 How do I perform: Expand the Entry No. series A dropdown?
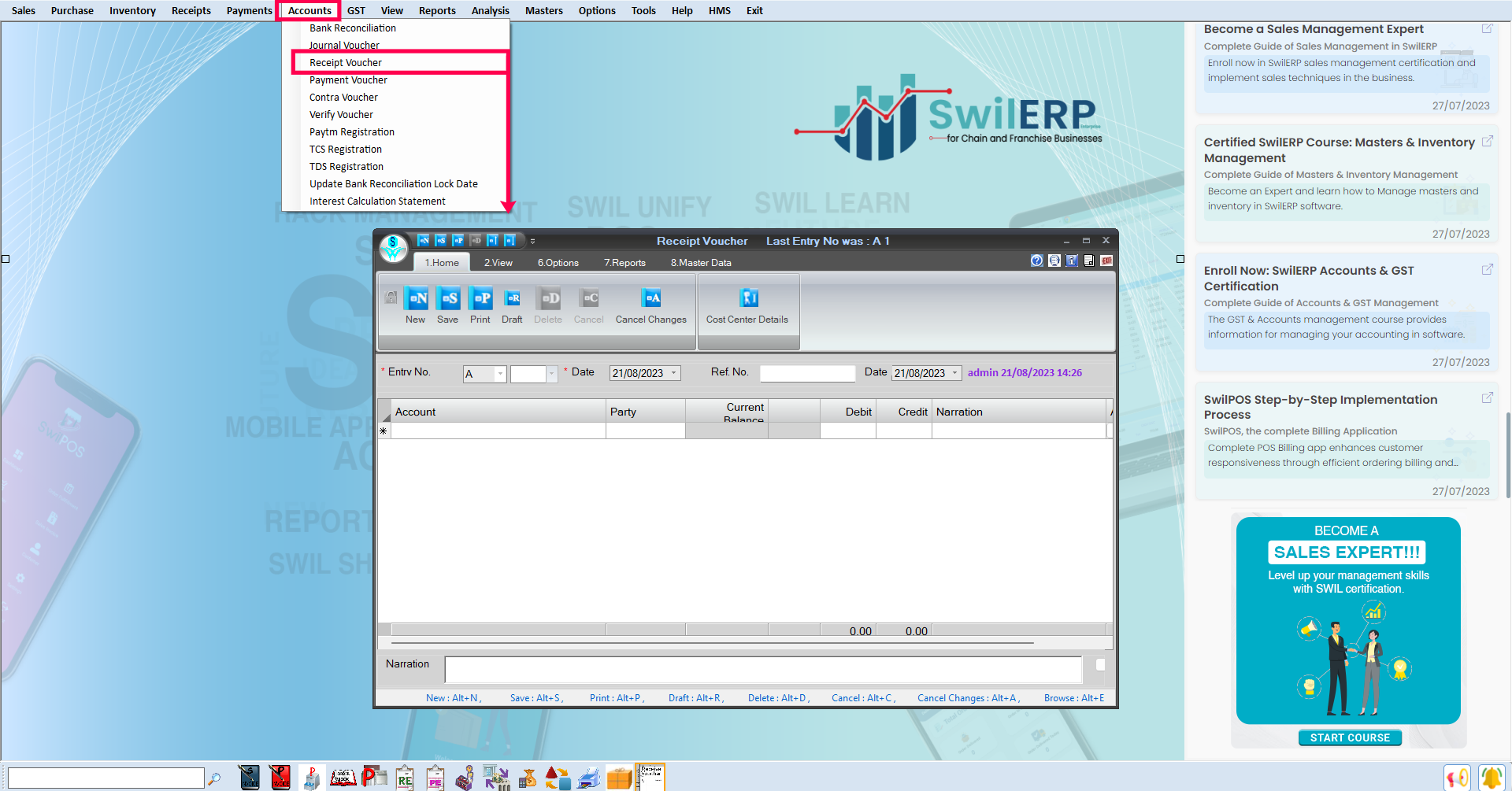point(500,374)
